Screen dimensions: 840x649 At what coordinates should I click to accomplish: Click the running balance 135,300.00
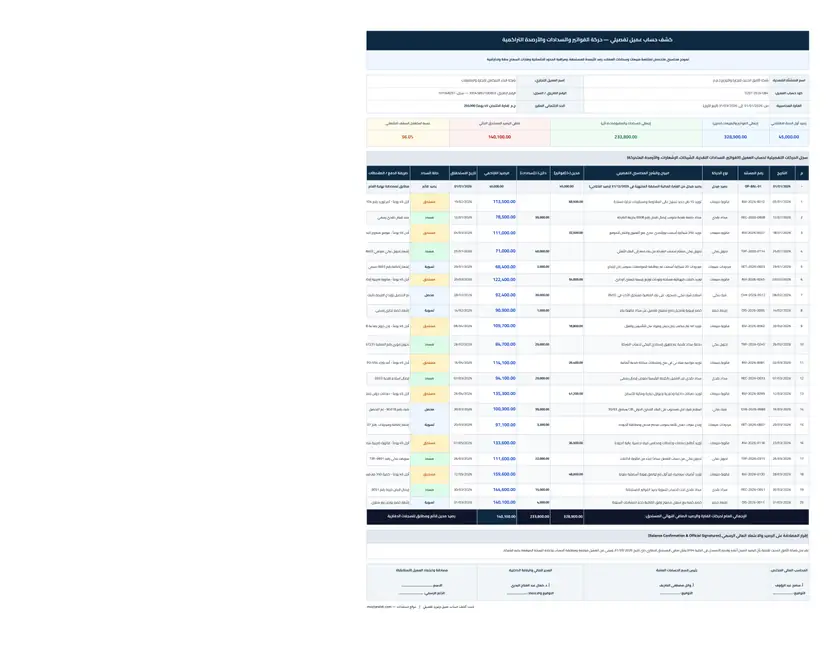(x=504, y=394)
